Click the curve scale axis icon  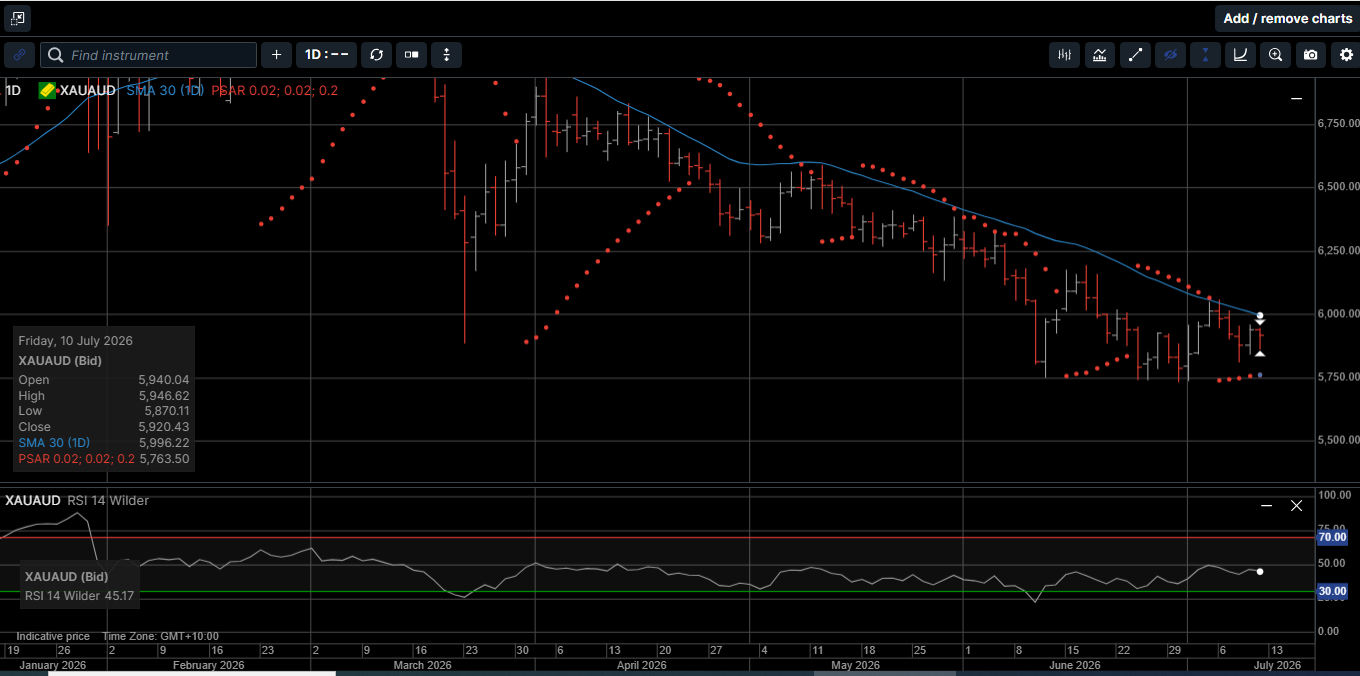[x=1240, y=55]
